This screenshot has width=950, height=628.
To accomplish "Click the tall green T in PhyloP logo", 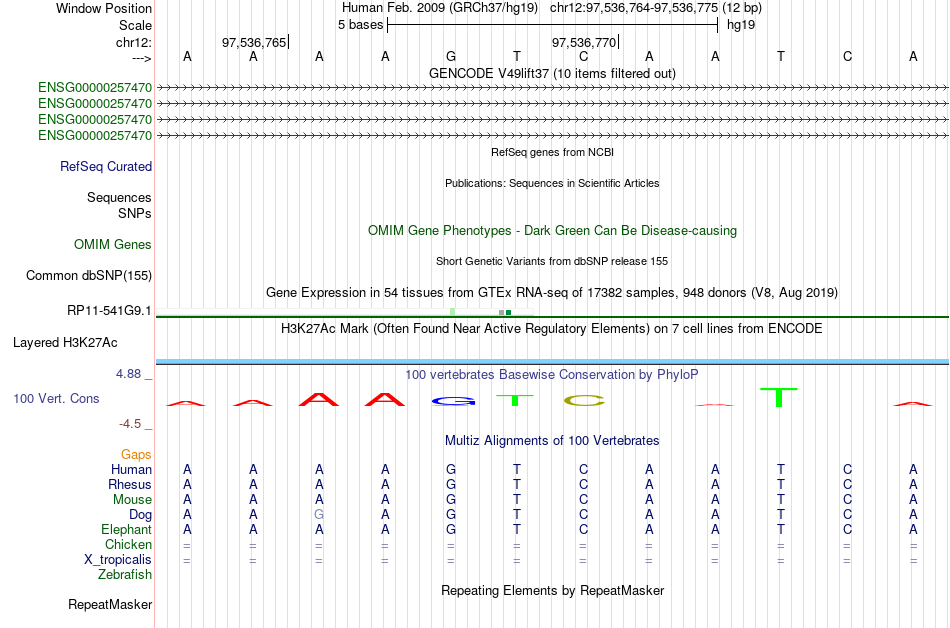I will (x=779, y=397).
